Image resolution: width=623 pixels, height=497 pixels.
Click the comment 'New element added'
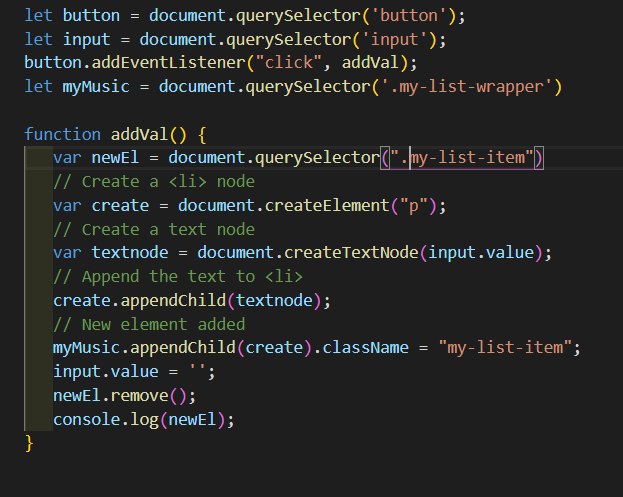tap(149, 324)
